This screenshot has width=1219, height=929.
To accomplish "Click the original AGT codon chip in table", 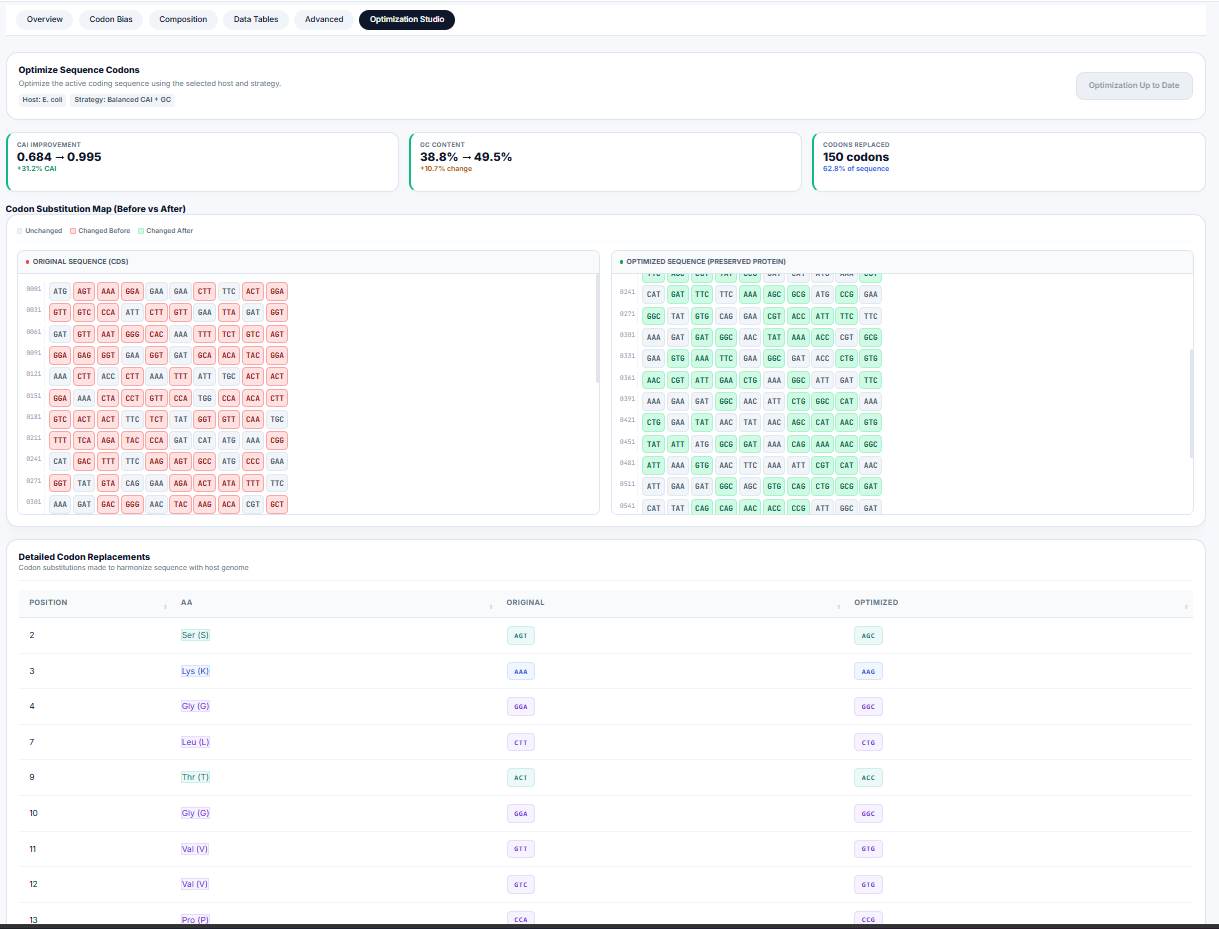I will pyautogui.click(x=520, y=635).
